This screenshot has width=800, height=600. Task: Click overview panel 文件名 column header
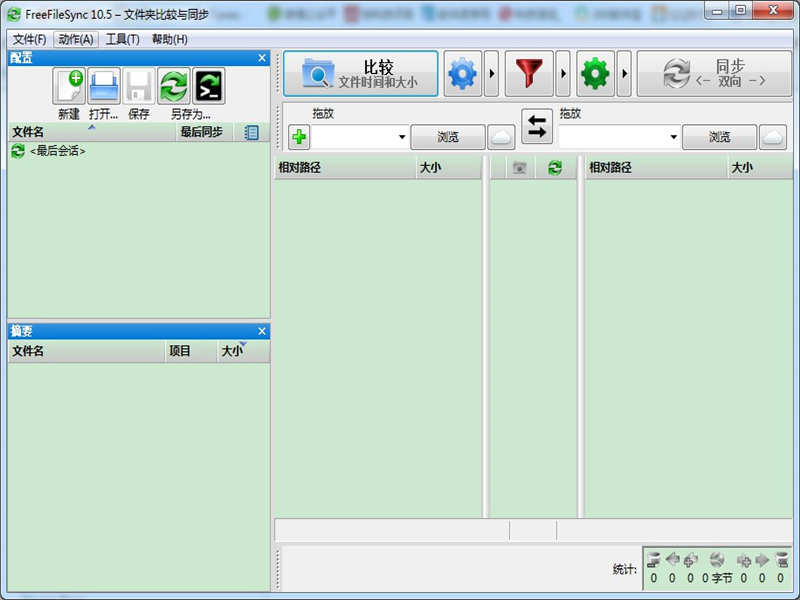pyautogui.click(x=87, y=351)
